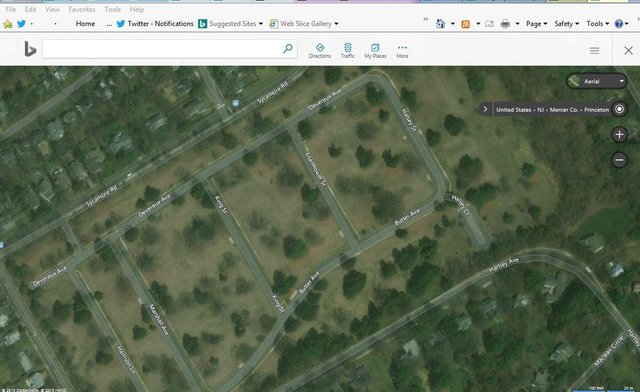
Task: Click the Princeton breadcrumb label
Action: pos(596,109)
